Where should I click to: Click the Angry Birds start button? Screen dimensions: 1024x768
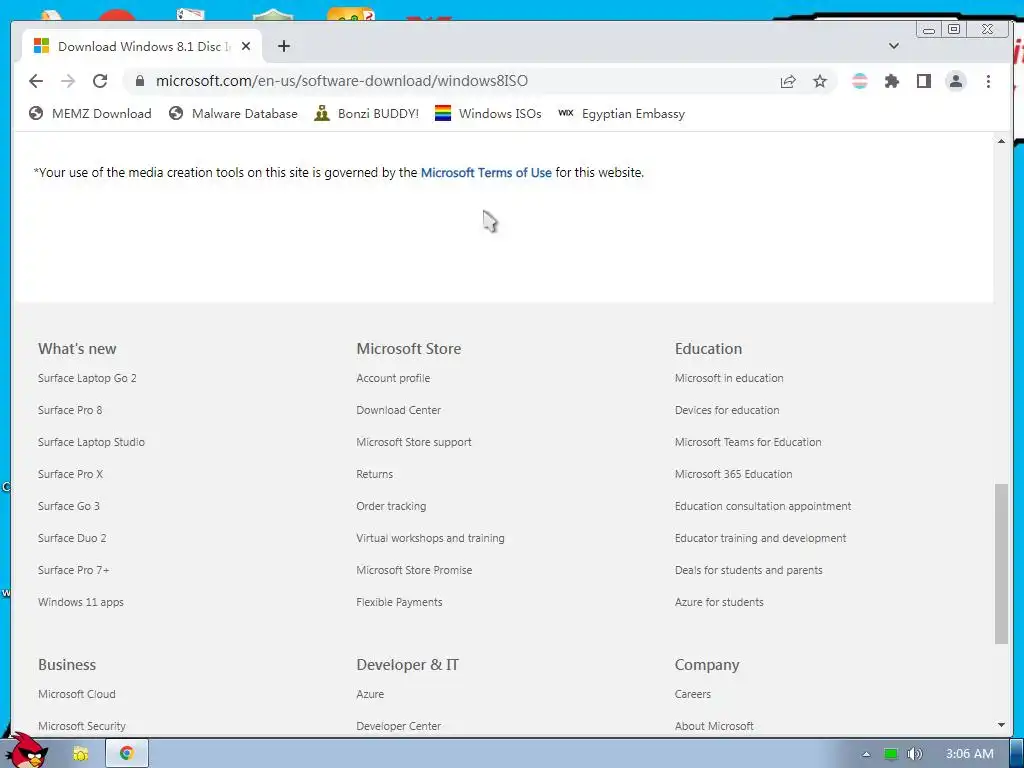[27, 751]
